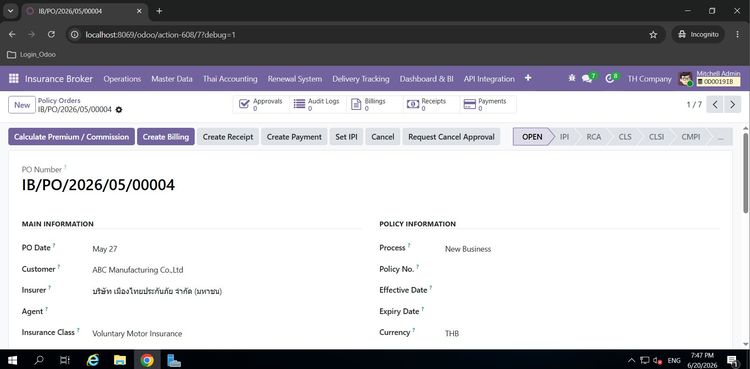Go to the next record arrow

pos(732,104)
